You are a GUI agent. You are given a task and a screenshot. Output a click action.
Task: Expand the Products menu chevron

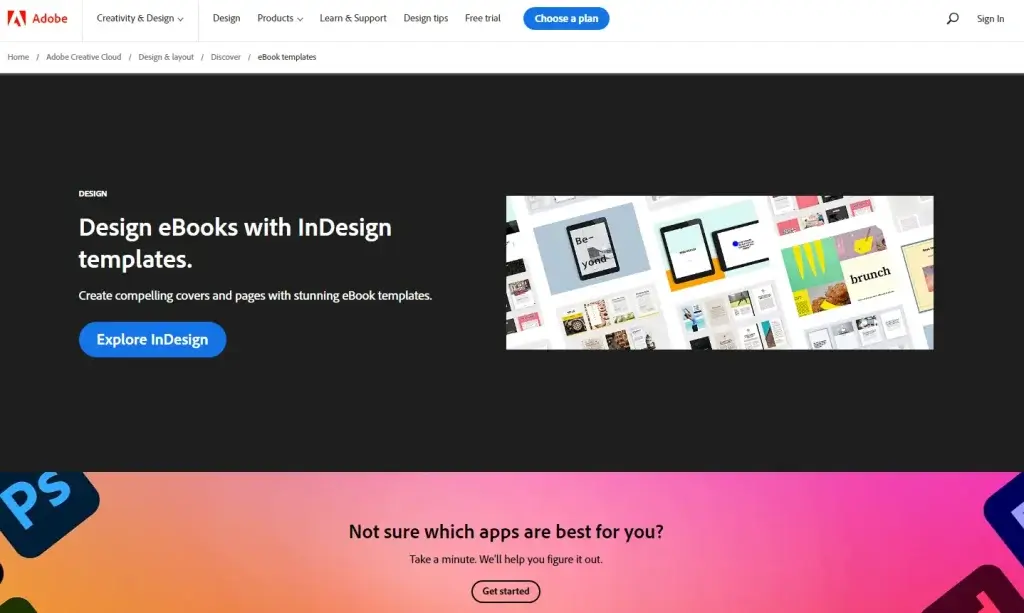[300, 19]
